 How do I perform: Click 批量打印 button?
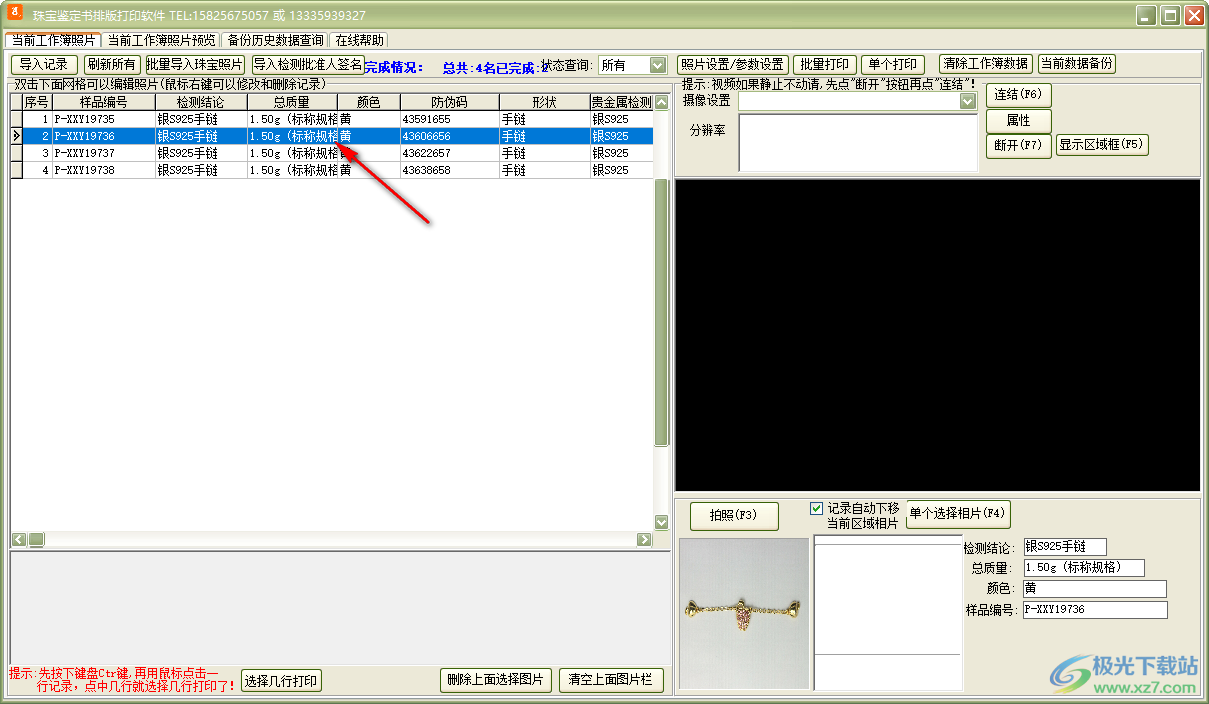(x=824, y=64)
